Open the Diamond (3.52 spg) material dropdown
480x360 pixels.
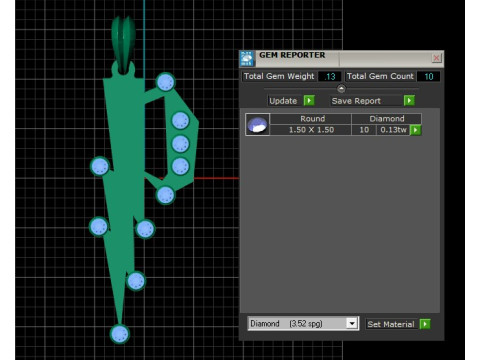(352, 323)
